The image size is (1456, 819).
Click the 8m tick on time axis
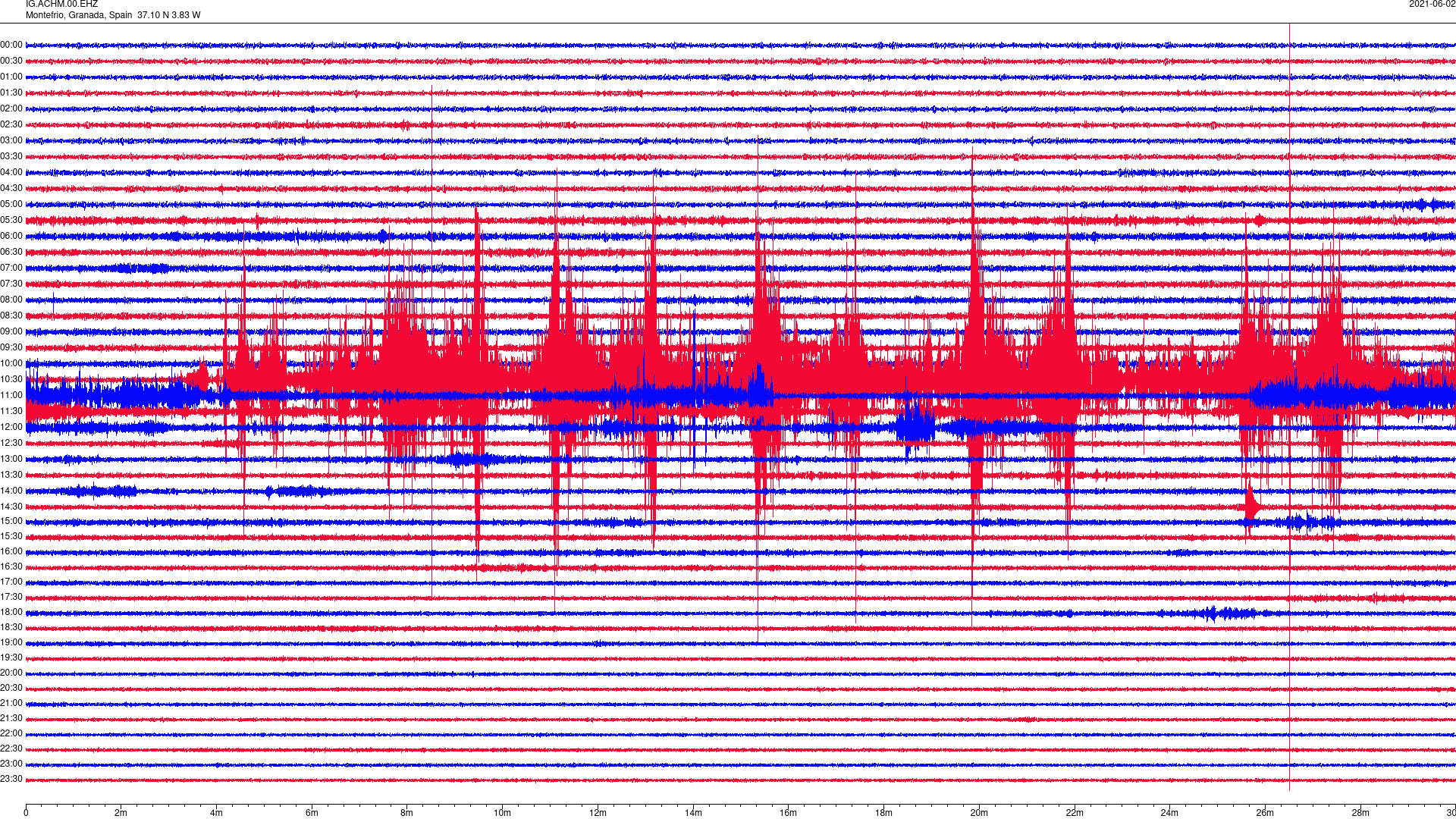click(x=407, y=813)
